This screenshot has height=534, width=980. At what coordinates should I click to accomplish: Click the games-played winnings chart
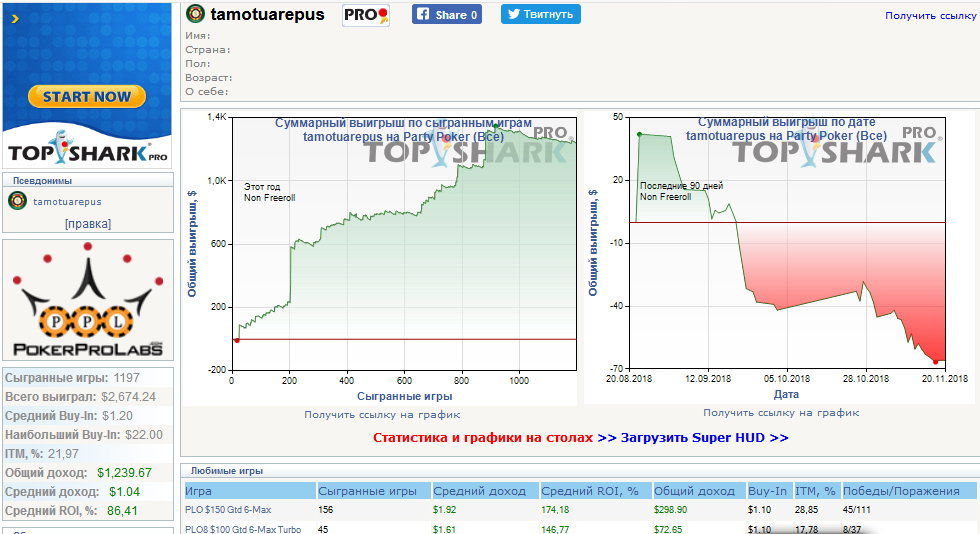click(379, 258)
